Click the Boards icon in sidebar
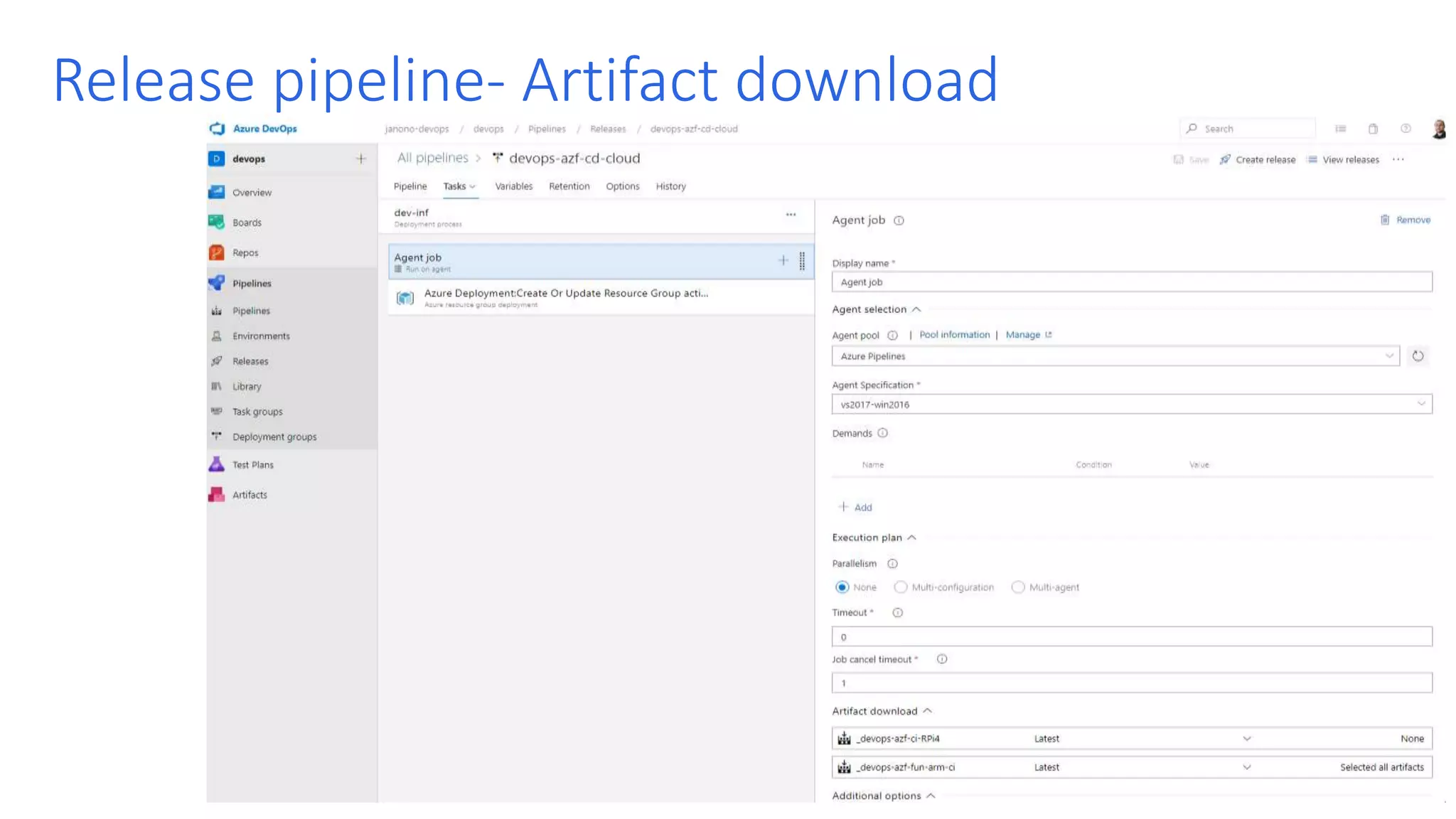Viewport: 1456px width, 819px height. point(217,222)
